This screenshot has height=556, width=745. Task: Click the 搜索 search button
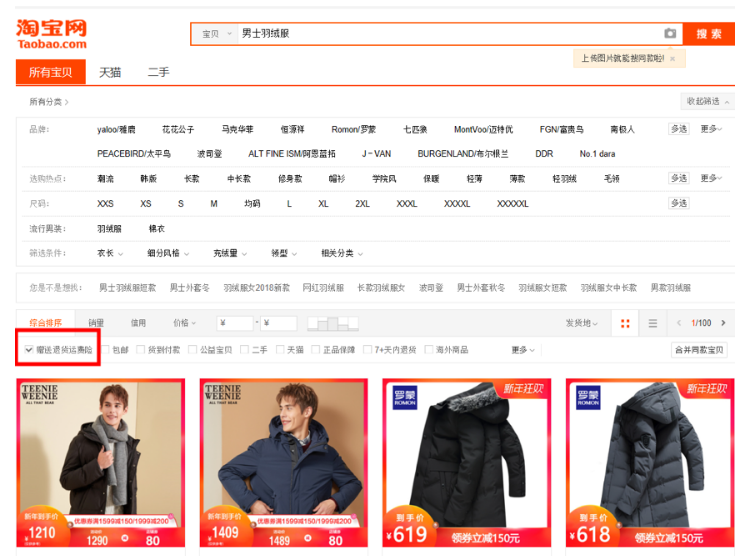pyautogui.click(x=709, y=34)
